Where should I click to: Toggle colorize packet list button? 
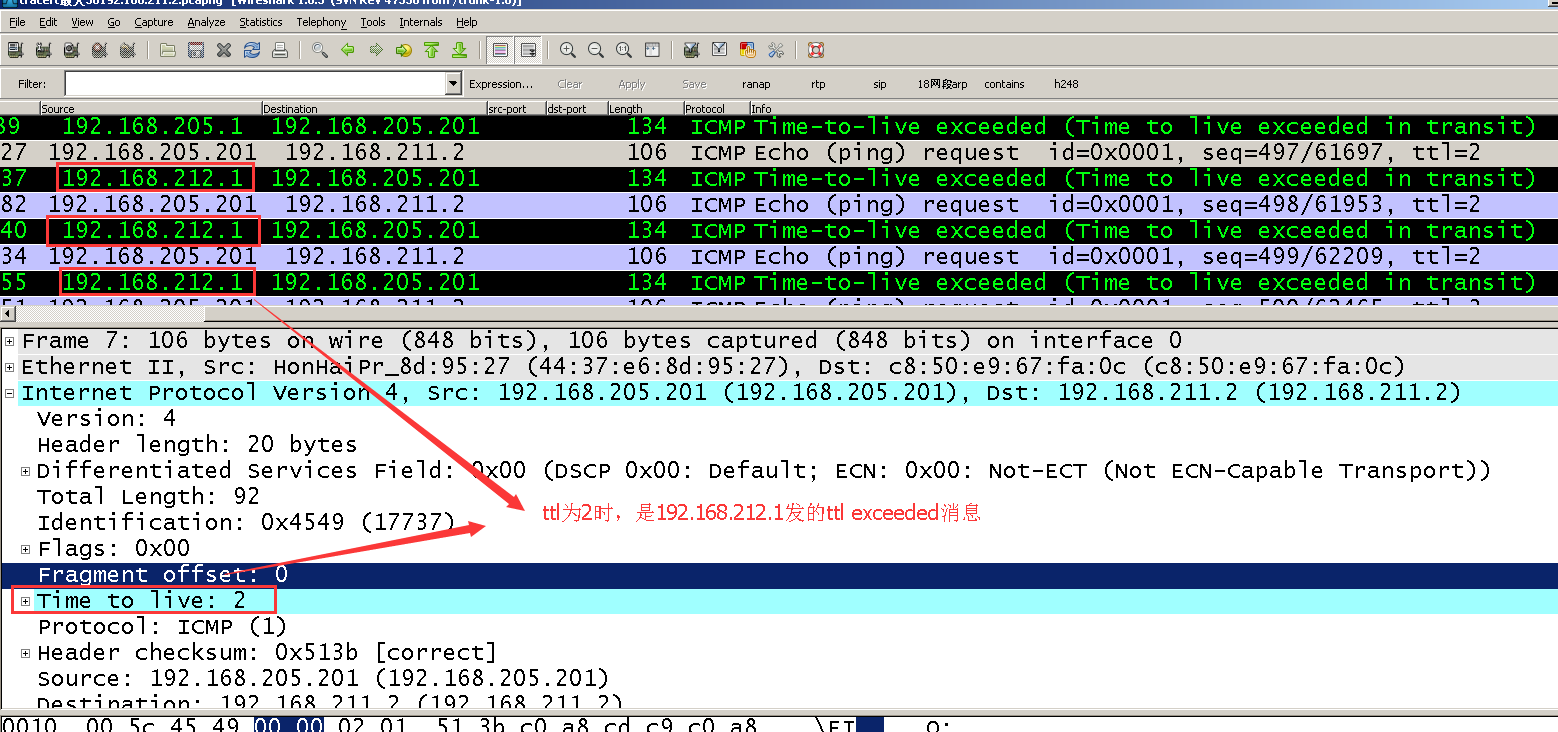[x=501, y=50]
